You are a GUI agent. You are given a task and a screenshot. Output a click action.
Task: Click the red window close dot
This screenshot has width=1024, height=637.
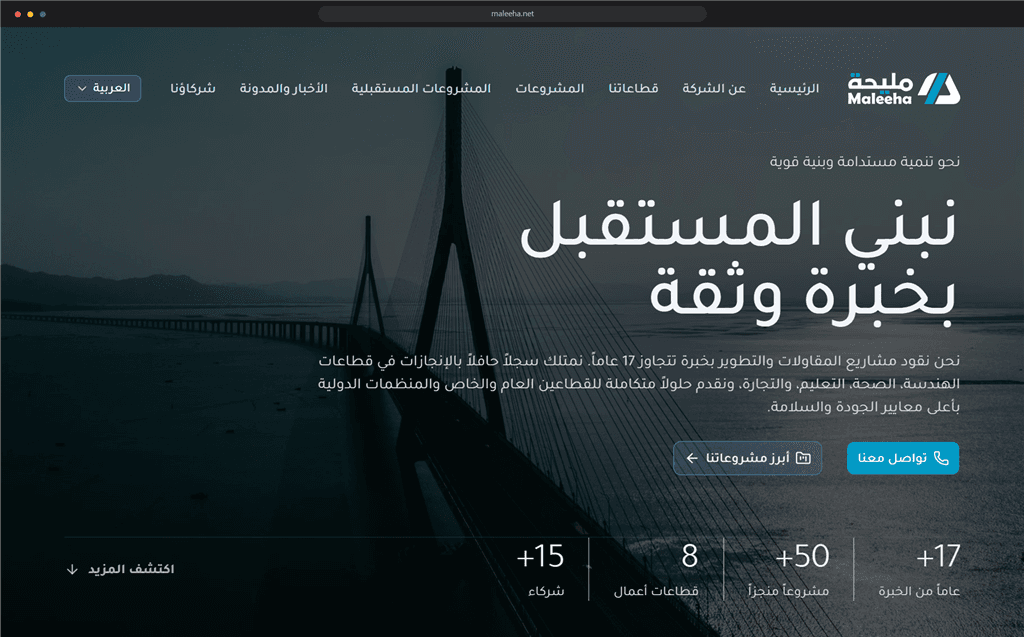coord(18,14)
